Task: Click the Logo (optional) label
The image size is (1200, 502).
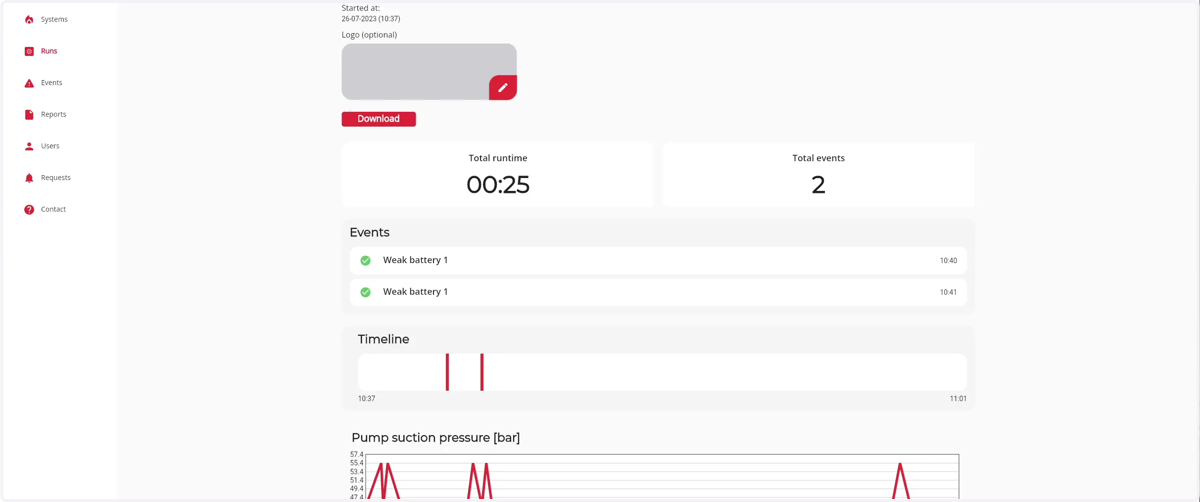Action: point(369,35)
